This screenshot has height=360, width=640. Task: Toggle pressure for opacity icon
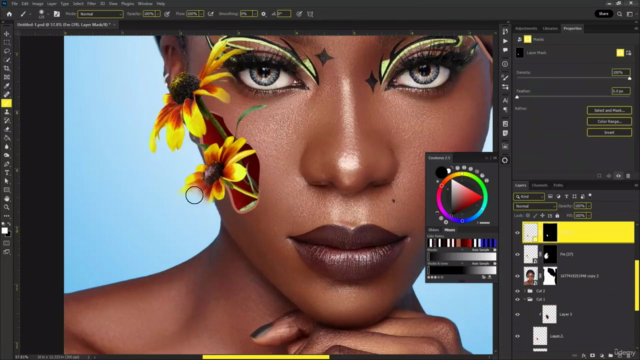pyautogui.click(x=167, y=14)
